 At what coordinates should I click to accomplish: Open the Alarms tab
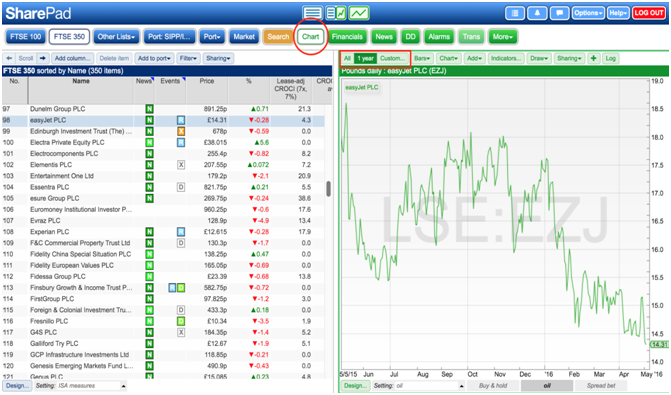tap(439, 37)
